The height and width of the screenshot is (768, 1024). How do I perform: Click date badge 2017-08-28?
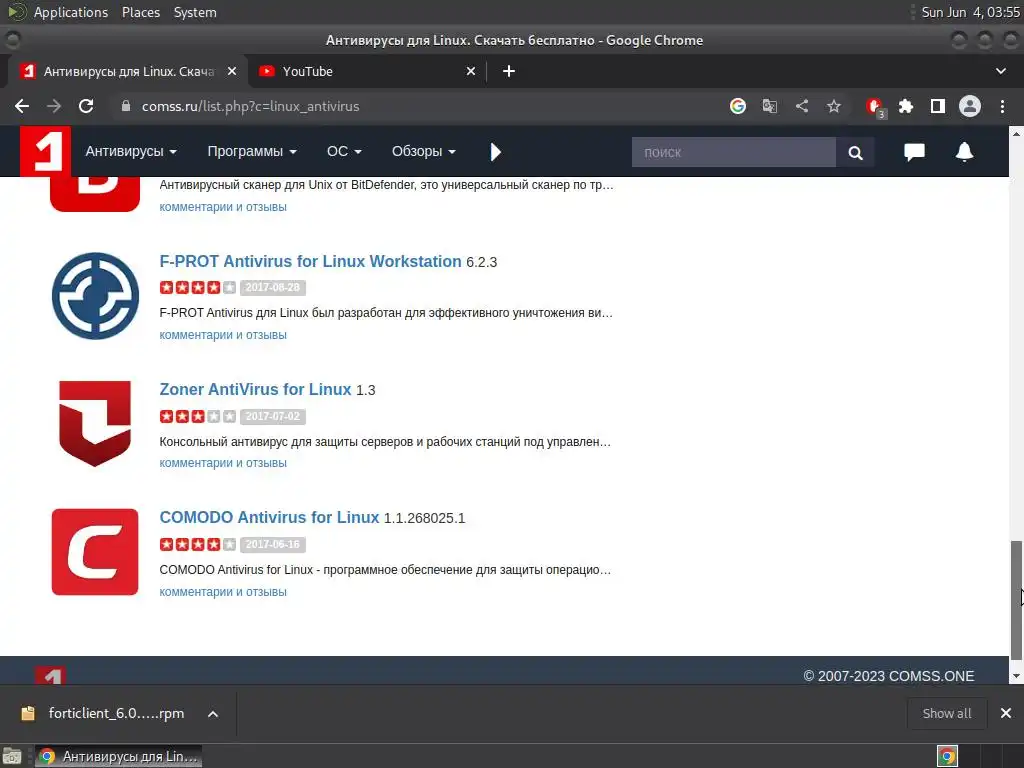coord(273,287)
